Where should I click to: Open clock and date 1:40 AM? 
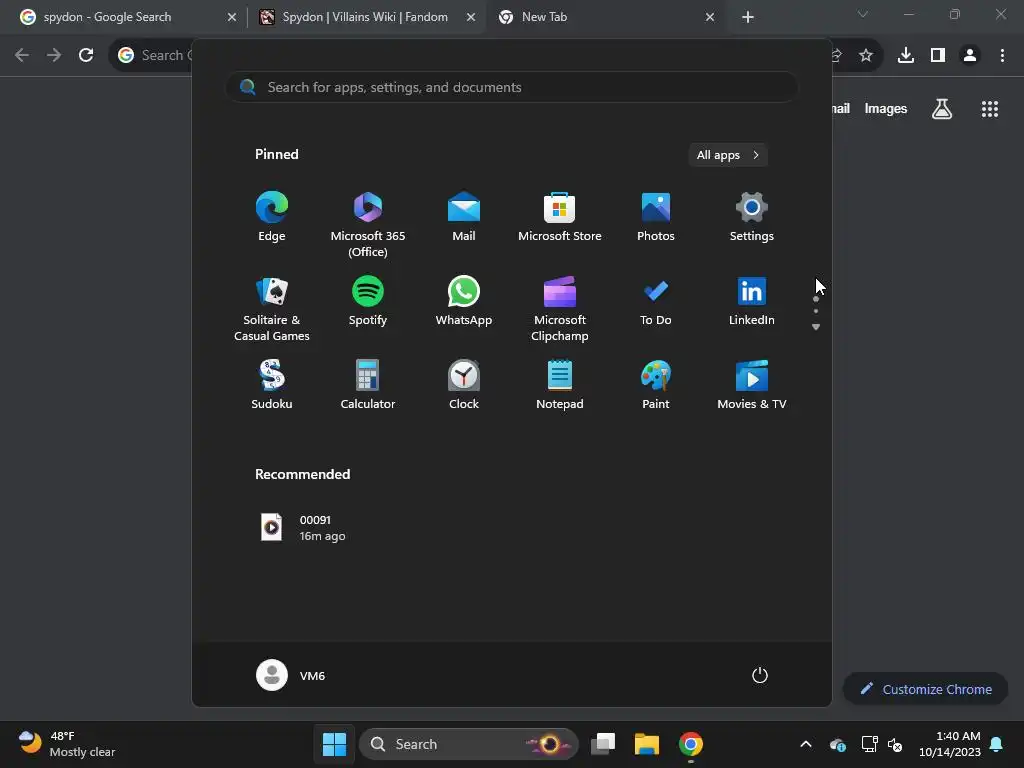[950, 744]
